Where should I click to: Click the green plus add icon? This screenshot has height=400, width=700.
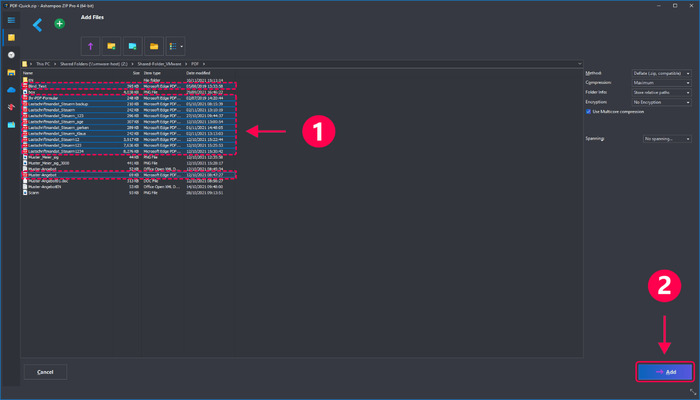coord(59,24)
